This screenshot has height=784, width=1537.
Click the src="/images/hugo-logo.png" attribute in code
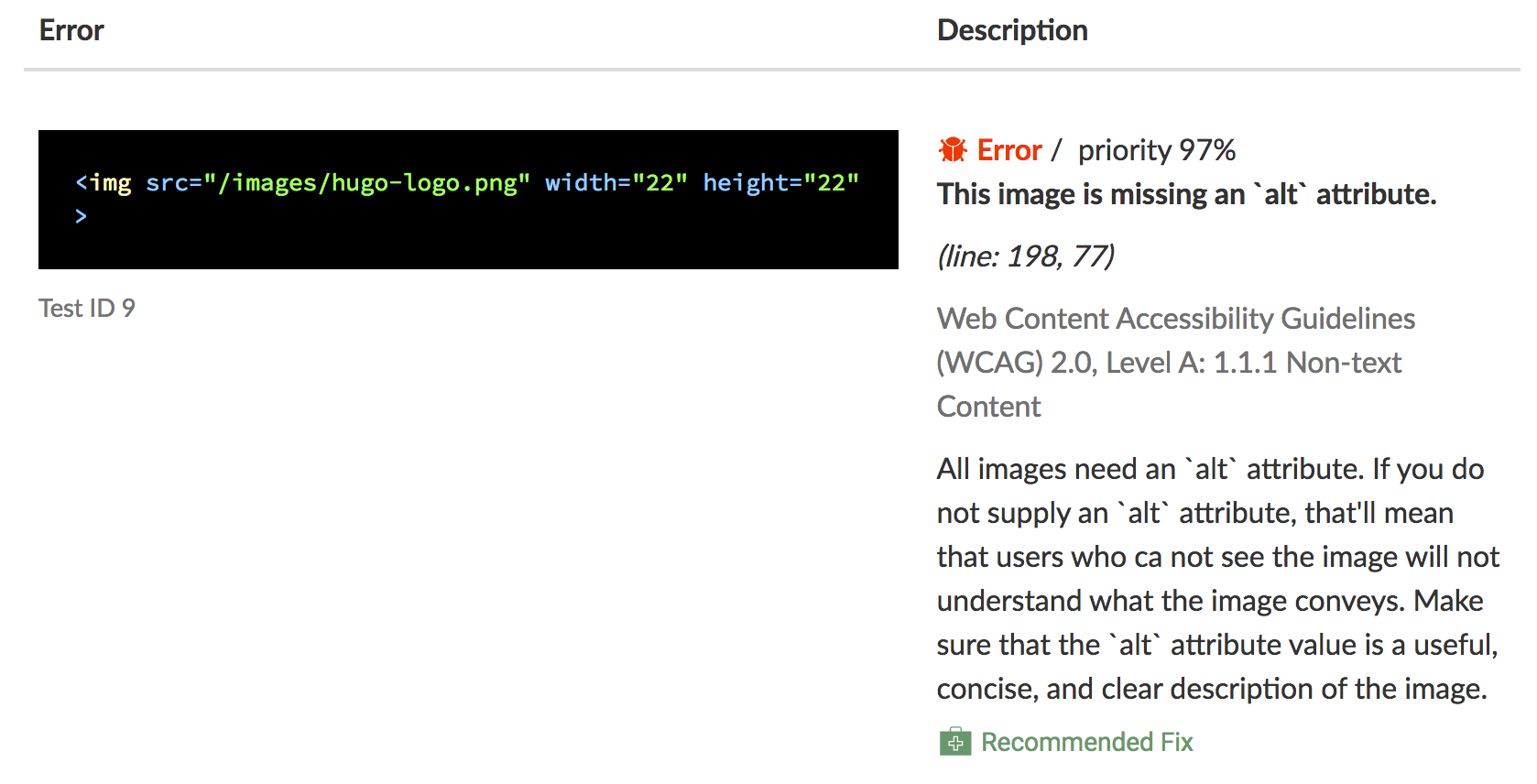(x=338, y=183)
